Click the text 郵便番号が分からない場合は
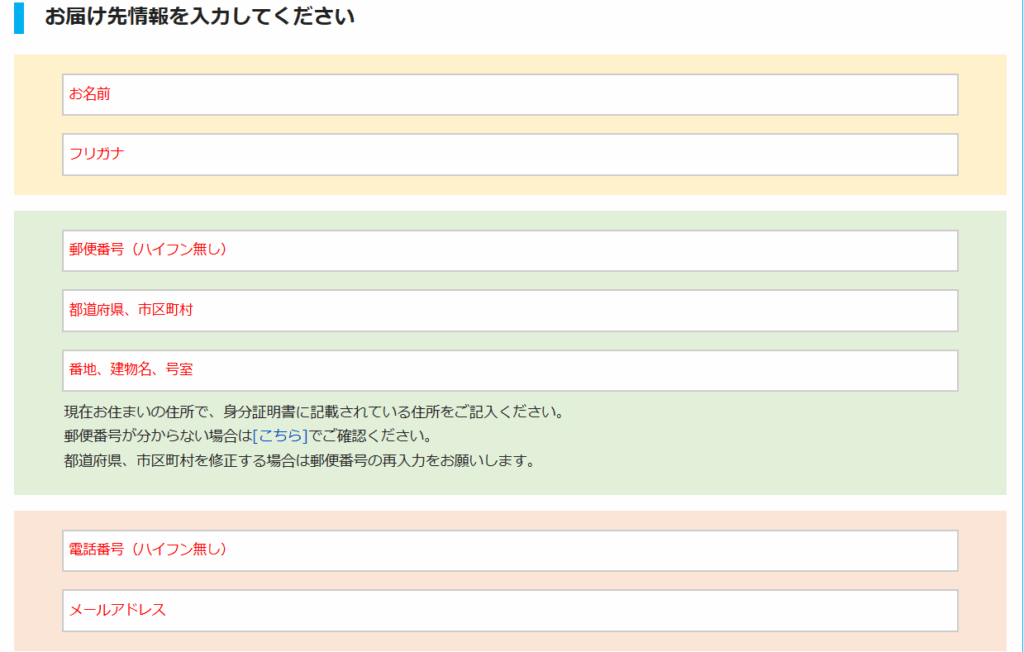This screenshot has height=652, width=1024. [157, 437]
